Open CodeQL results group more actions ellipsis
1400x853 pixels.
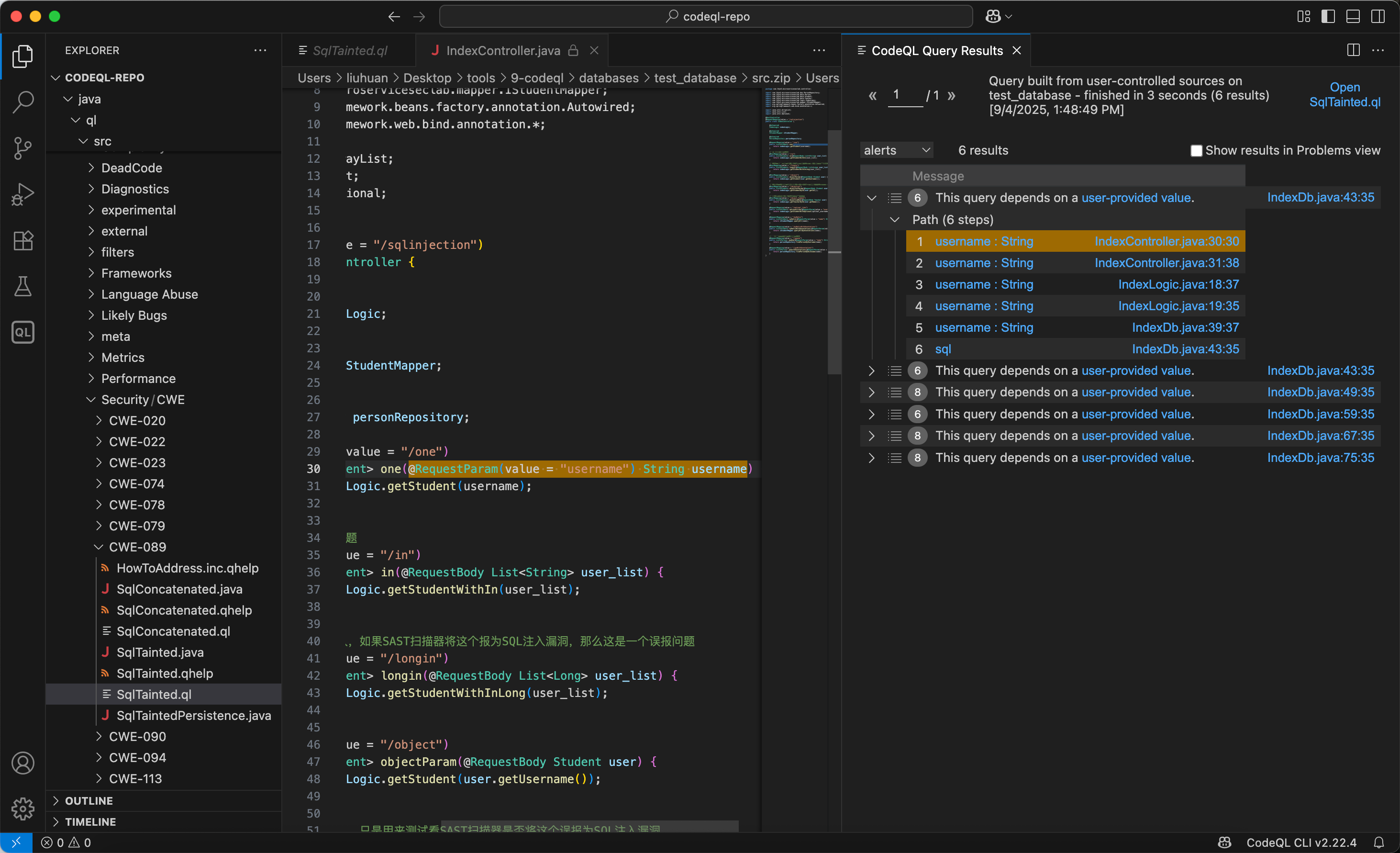(x=1378, y=50)
